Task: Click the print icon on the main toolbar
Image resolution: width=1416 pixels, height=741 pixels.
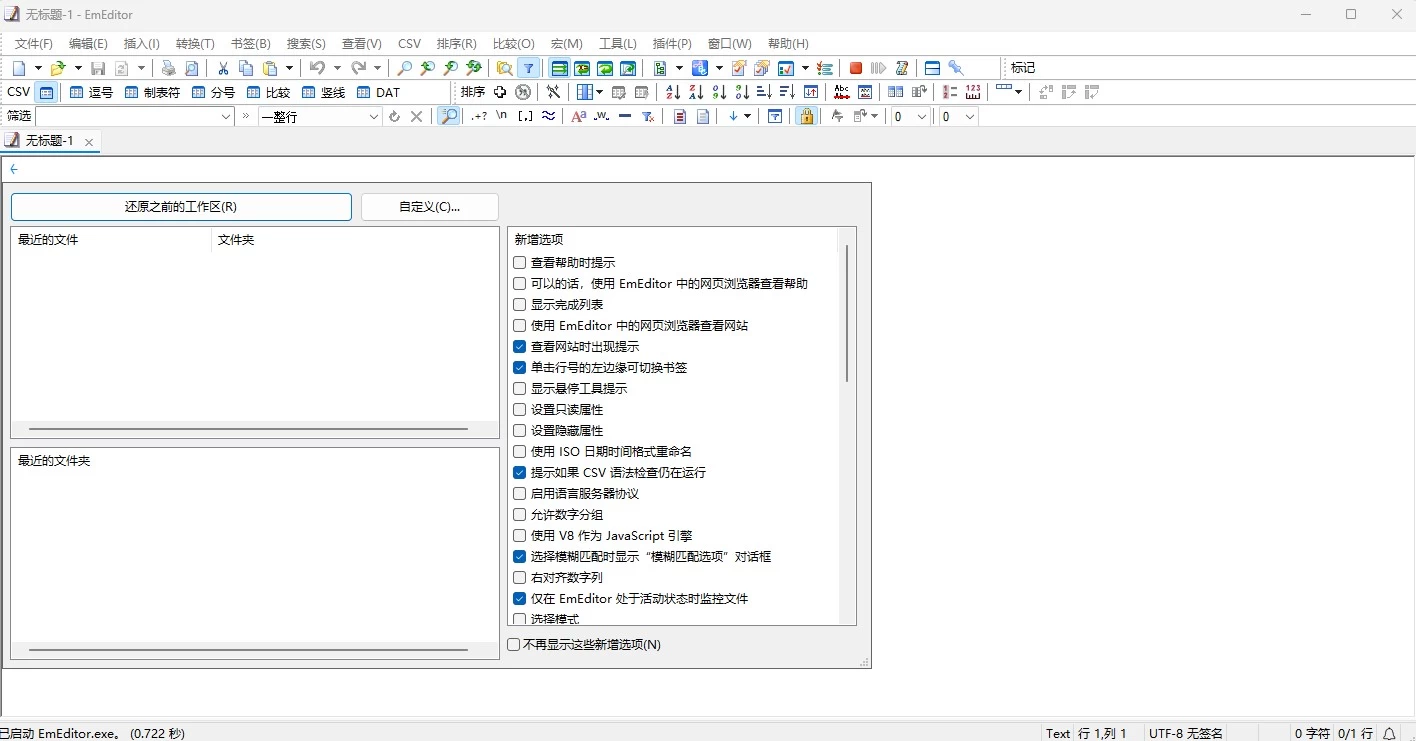Action: click(x=168, y=68)
